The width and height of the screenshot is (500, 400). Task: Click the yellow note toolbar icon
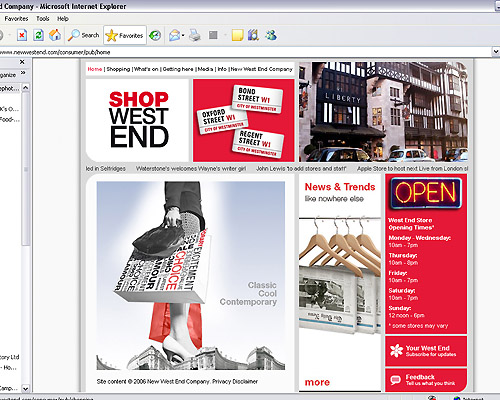[237, 35]
